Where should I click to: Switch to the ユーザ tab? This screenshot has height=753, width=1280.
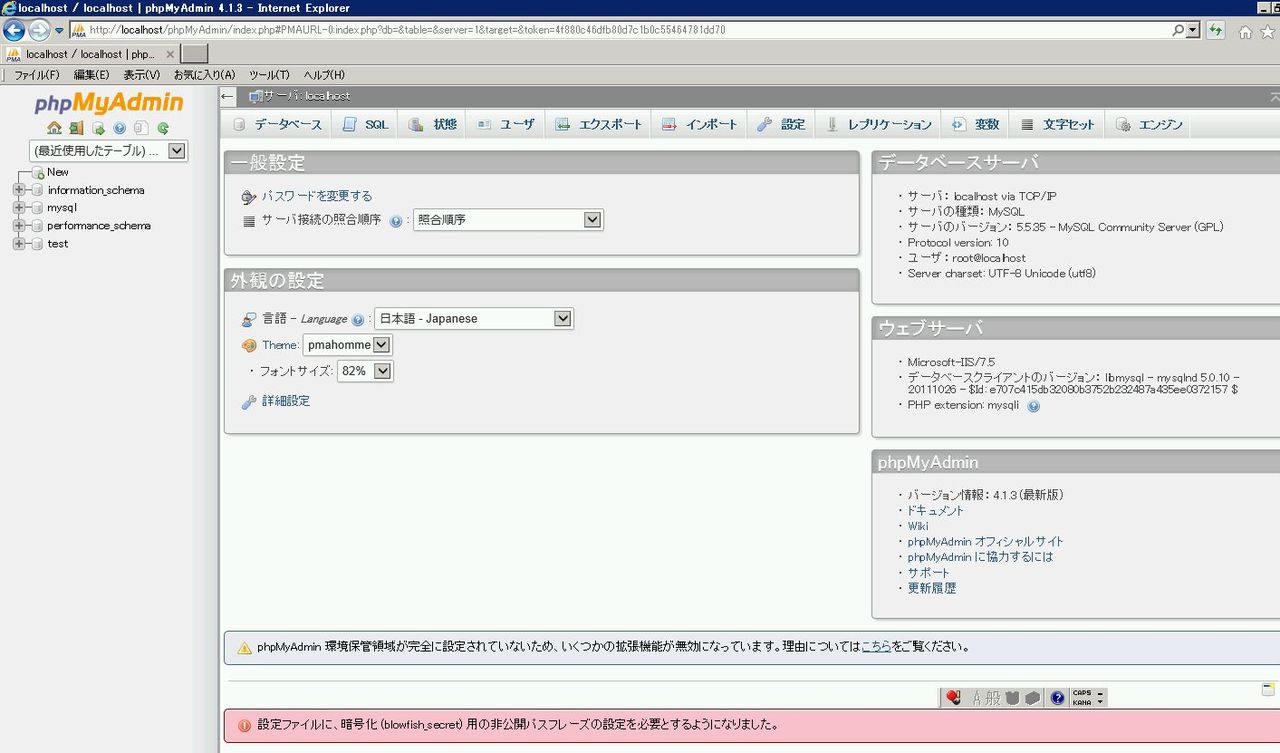pos(506,124)
